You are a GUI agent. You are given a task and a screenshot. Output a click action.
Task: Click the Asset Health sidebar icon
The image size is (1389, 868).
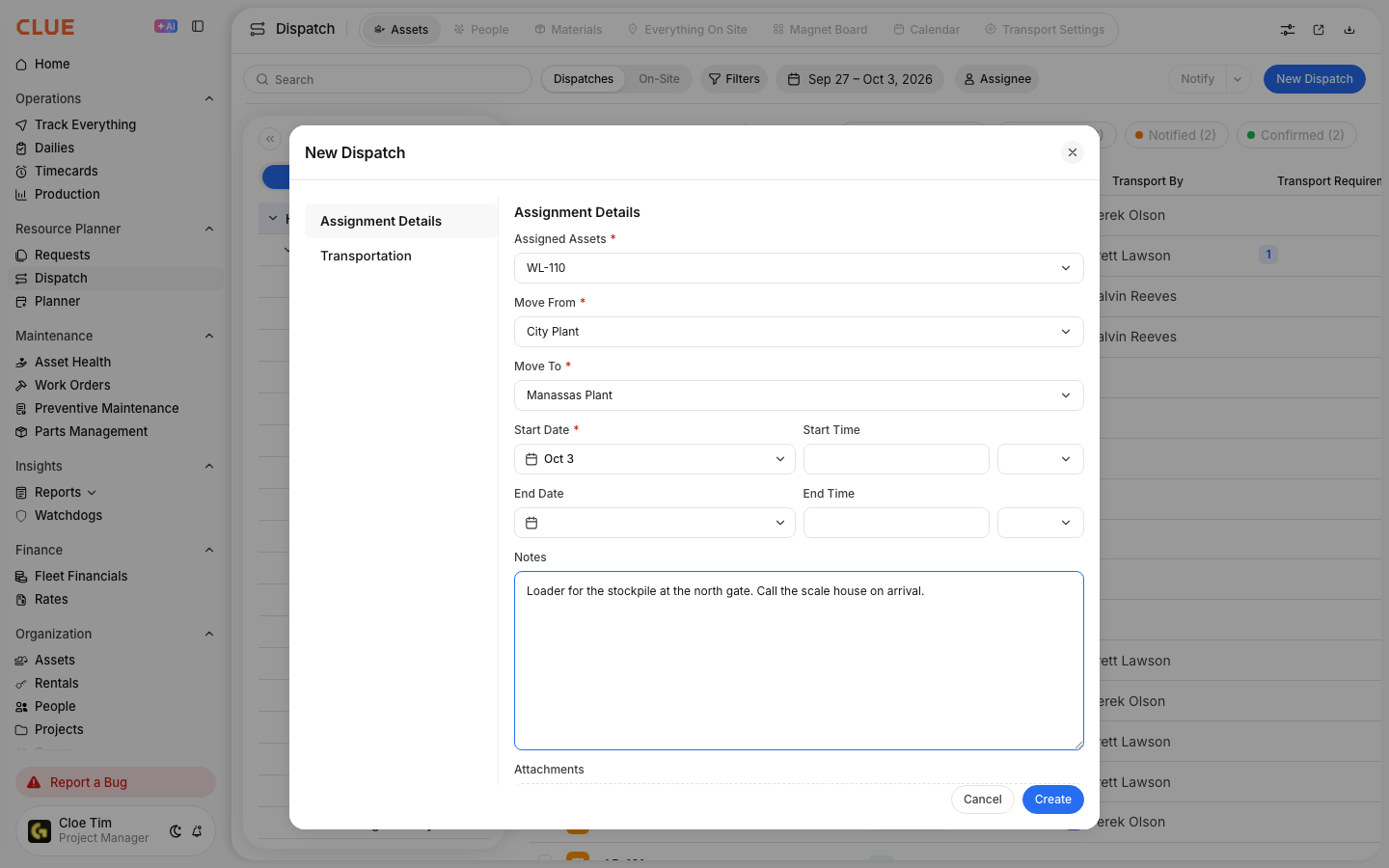21,363
